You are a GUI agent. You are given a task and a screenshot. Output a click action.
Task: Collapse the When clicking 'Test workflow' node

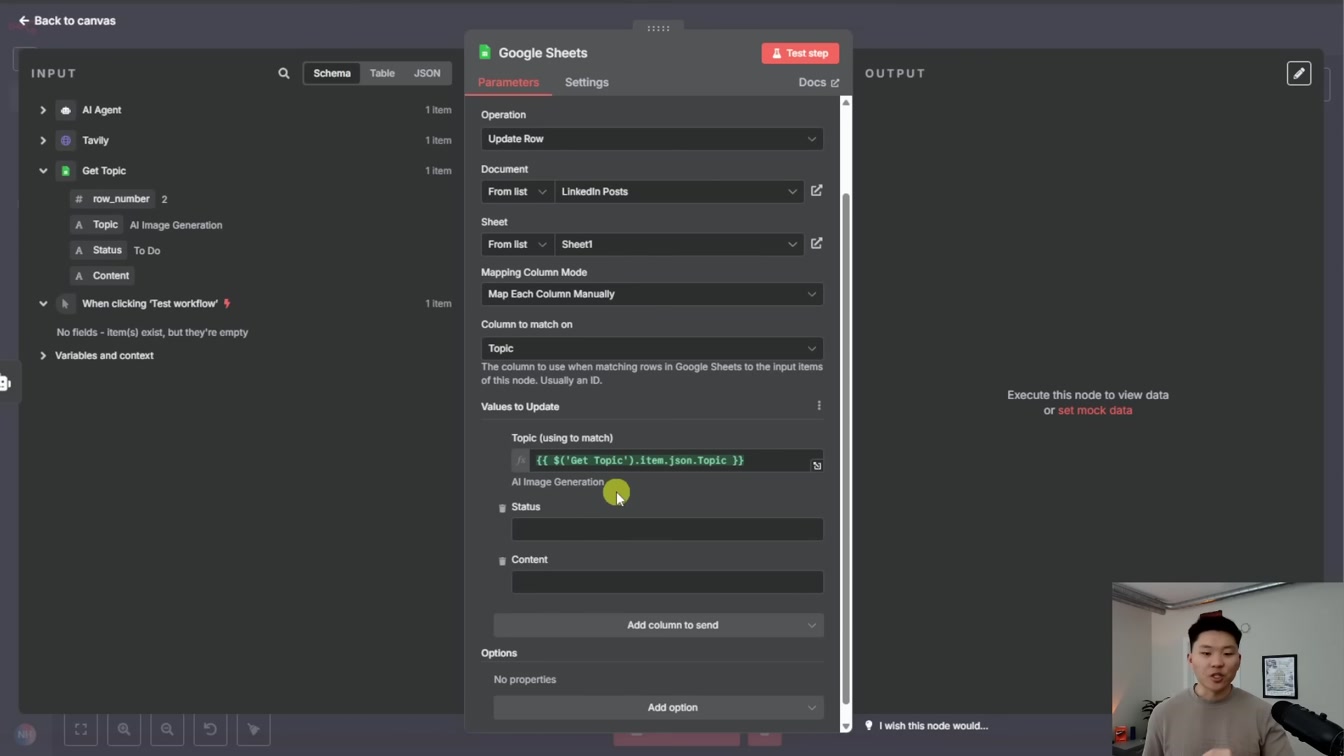click(43, 304)
